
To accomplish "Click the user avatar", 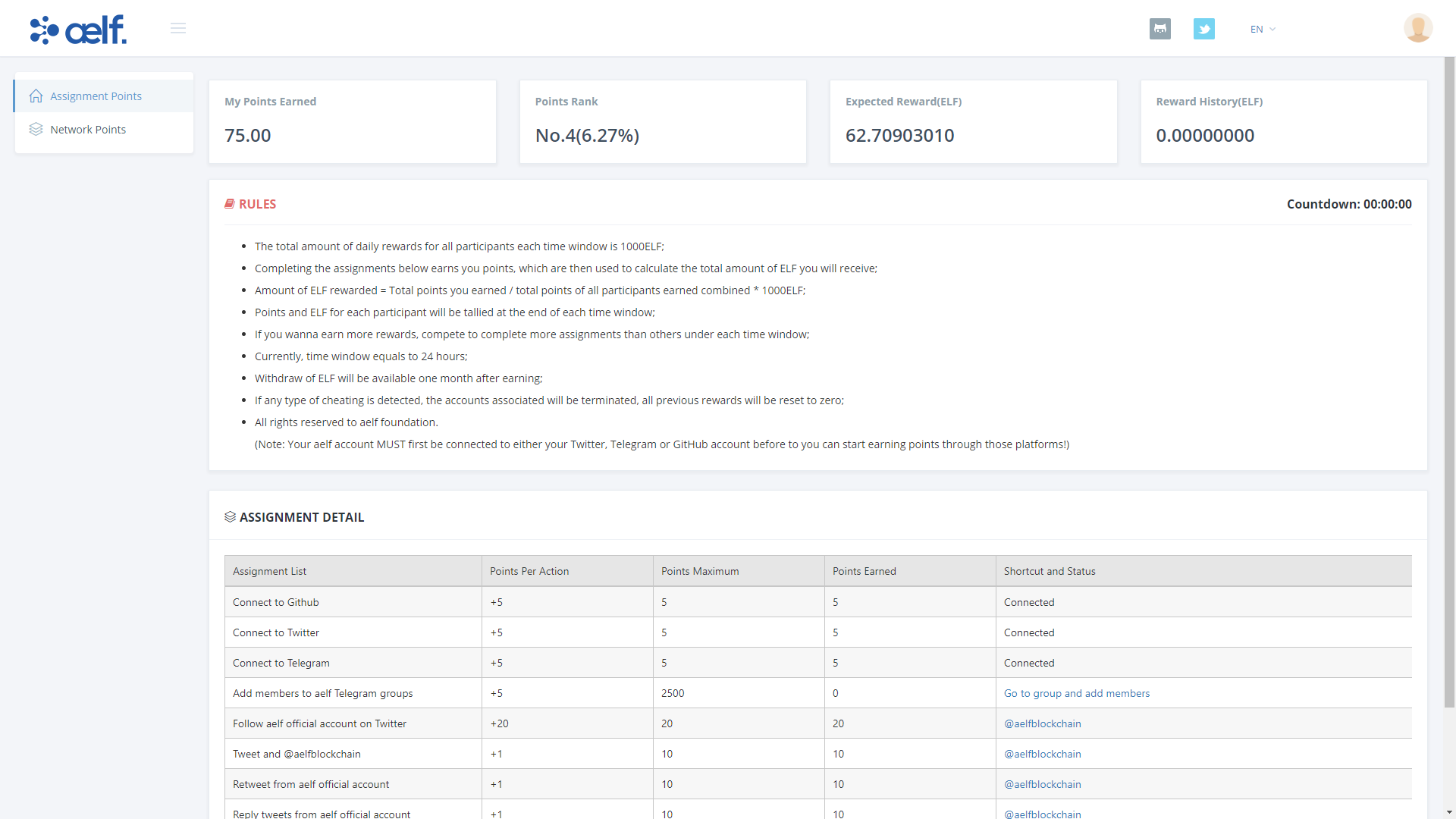I will click(x=1417, y=28).
